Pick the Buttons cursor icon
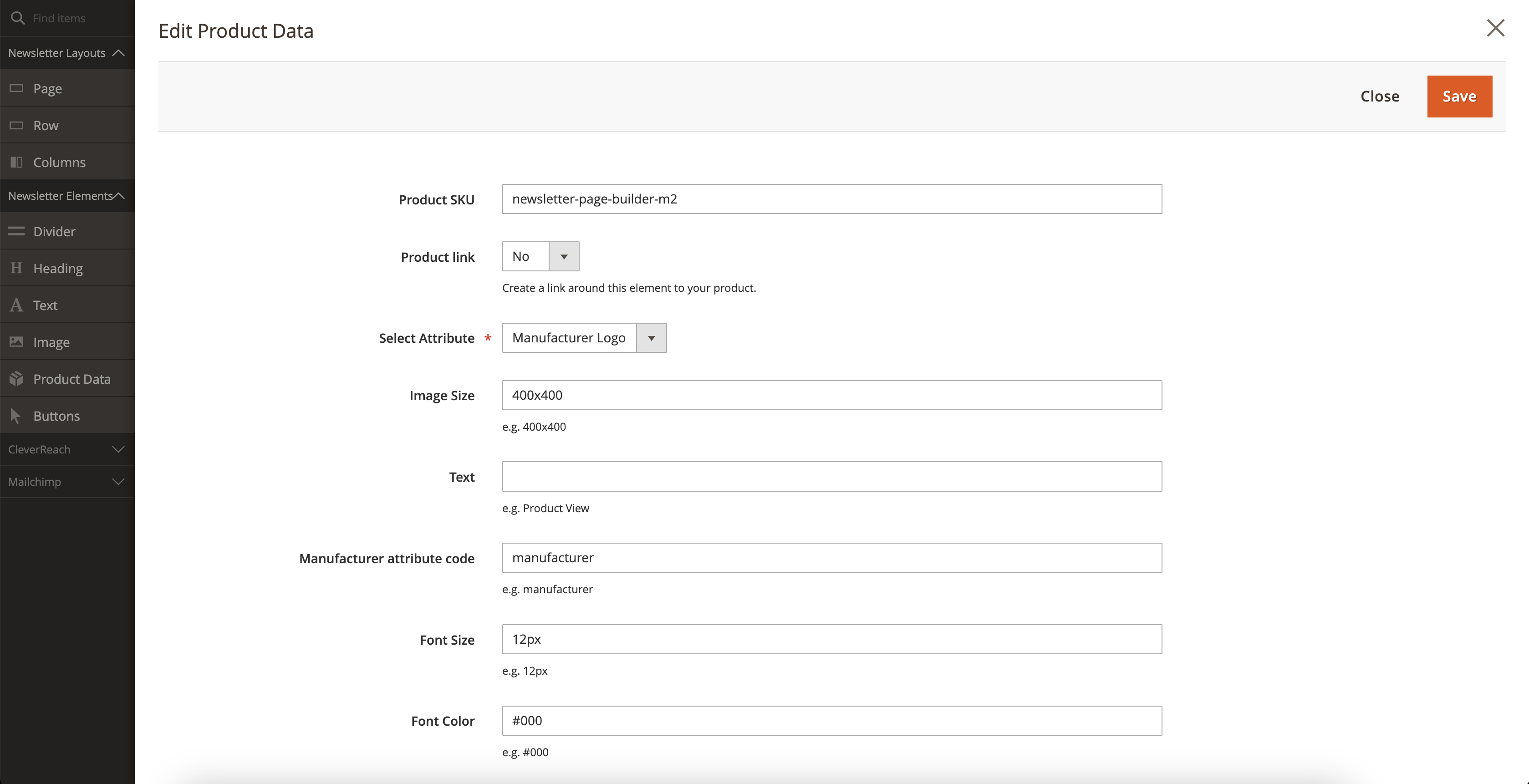This screenshot has height=784, width=1529. coord(16,415)
